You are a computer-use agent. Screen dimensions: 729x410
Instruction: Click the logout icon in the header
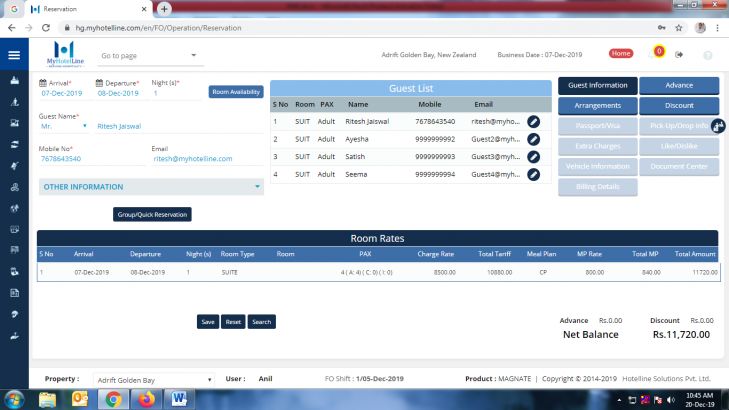pyautogui.click(x=680, y=54)
